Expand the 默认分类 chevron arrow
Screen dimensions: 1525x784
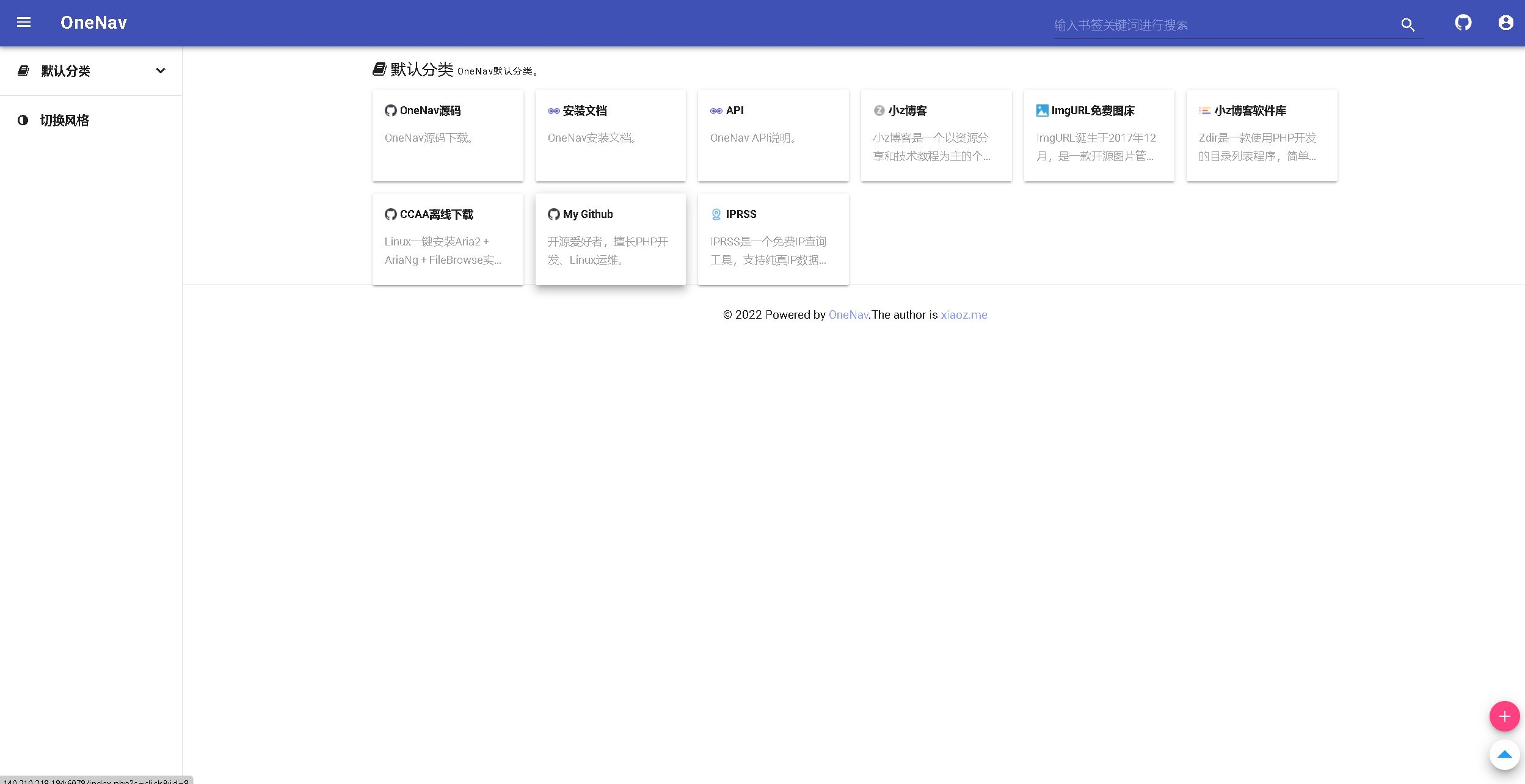point(161,71)
